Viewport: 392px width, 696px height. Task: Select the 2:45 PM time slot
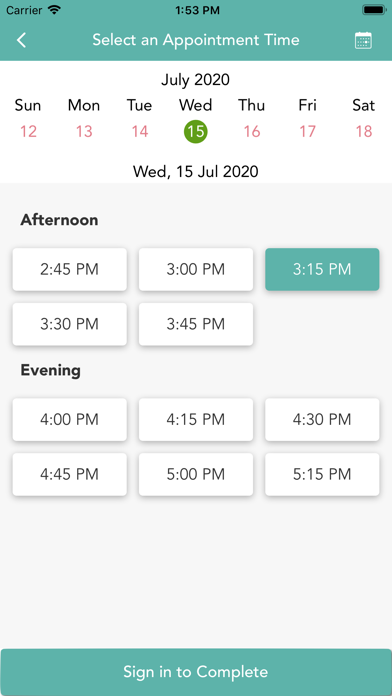[70, 269]
